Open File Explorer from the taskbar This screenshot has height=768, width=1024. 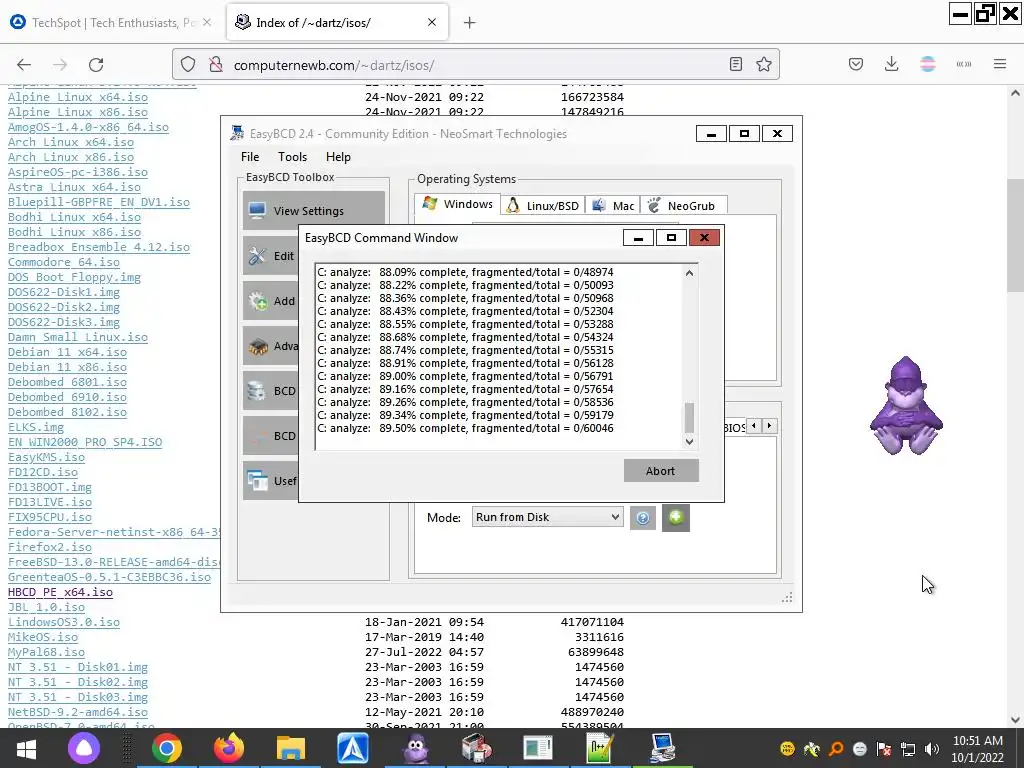point(291,748)
